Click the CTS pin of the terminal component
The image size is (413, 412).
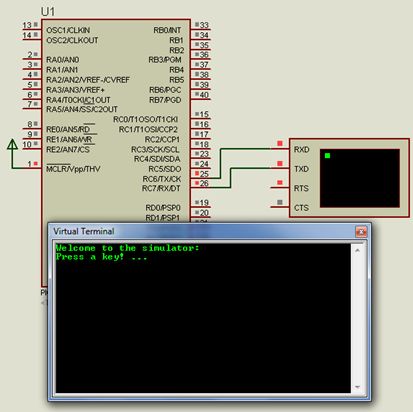tap(280, 207)
